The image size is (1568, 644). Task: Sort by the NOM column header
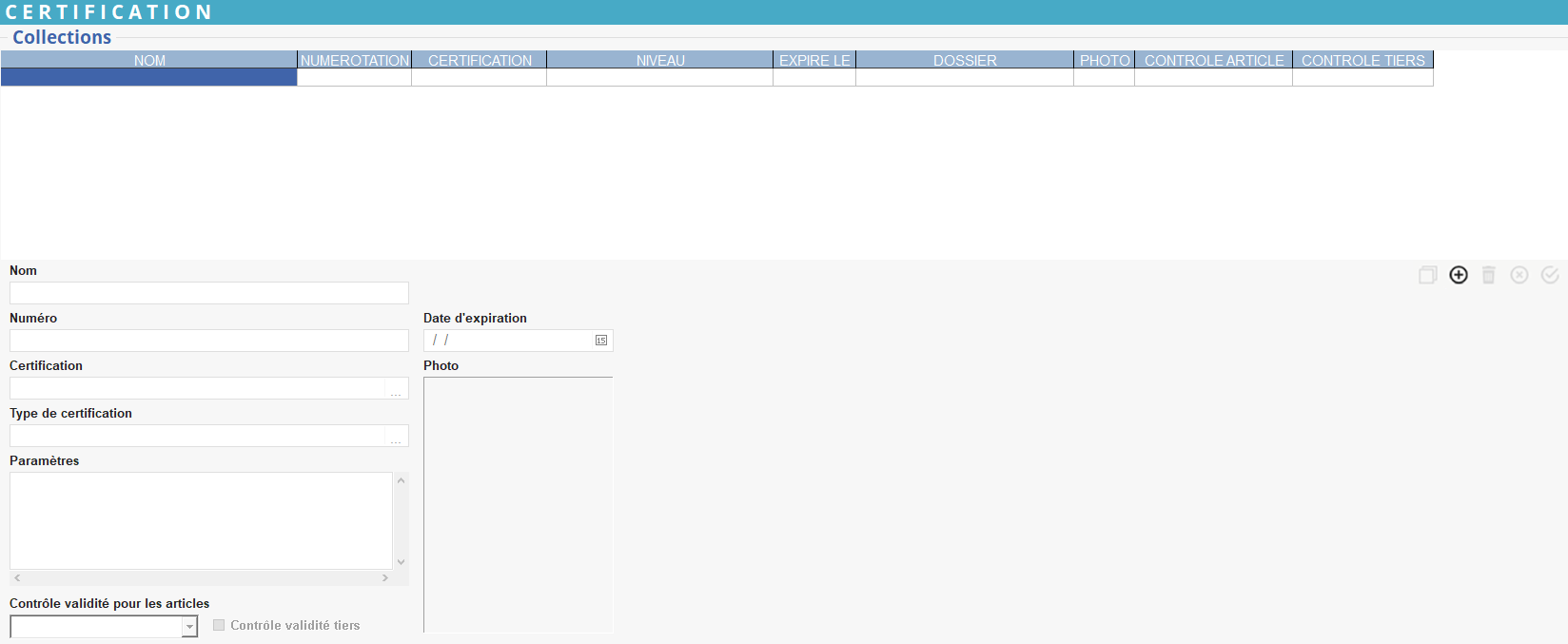pyautogui.click(x=149, y=60)
